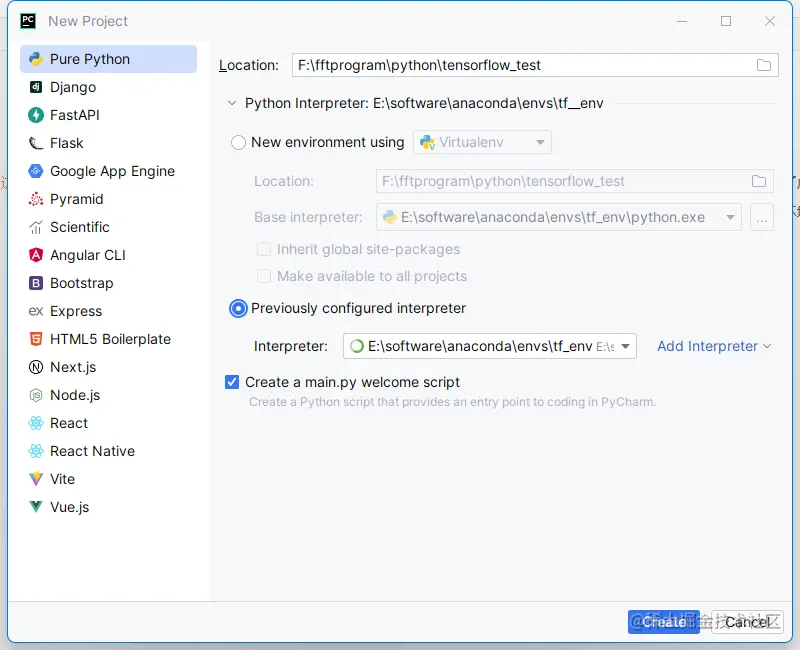Image resolution: width=800 pixels, height=650 pixels.
Task: Select the Vue.js logo icon
Action: point(36,507)
